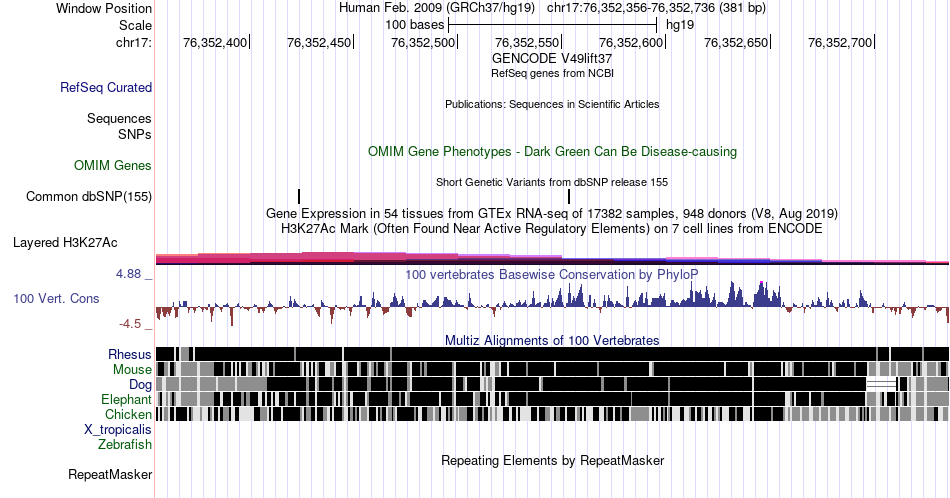Click the Zebrafish alignment row label

pos(125,444)
